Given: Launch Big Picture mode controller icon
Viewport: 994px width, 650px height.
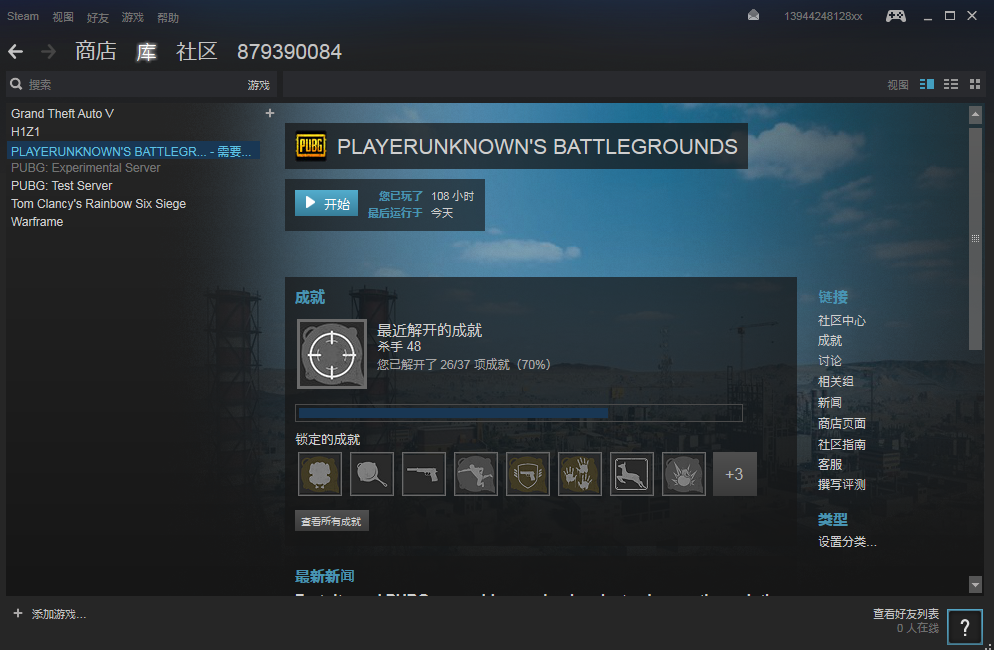Looking at the screenshot, I should [895, 16].
